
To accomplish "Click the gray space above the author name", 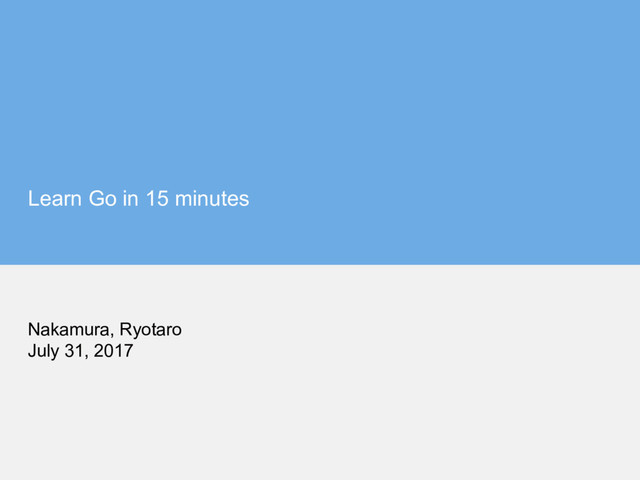I will click(x=320, y=292).
